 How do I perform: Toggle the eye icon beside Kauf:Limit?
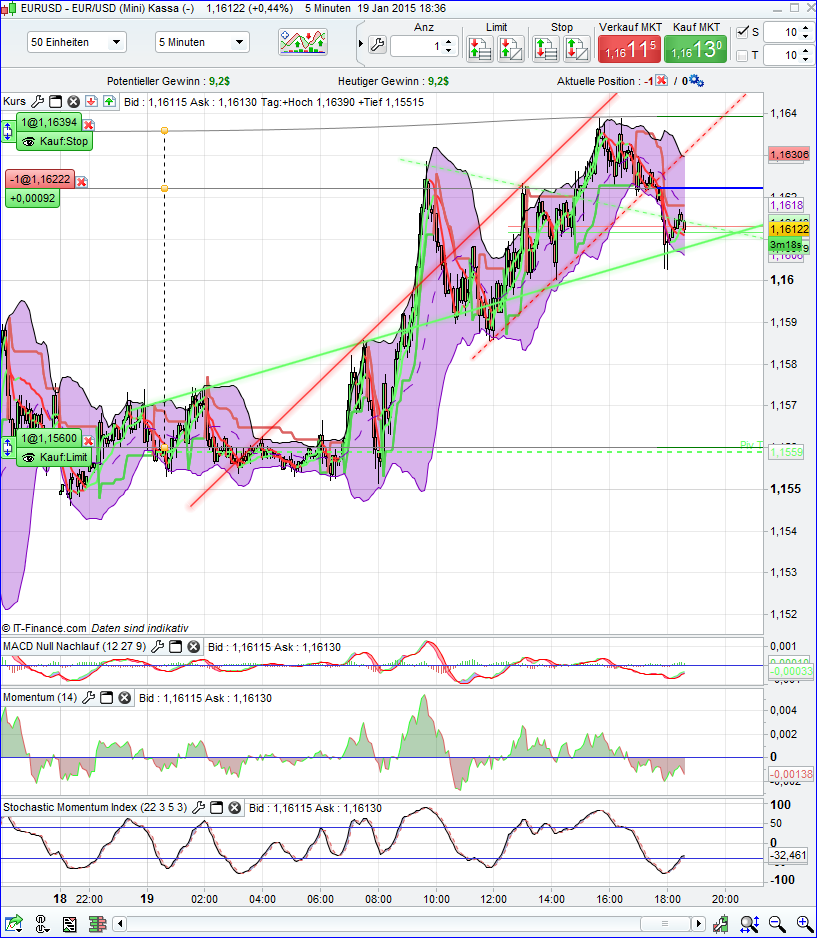coord(29,455)
